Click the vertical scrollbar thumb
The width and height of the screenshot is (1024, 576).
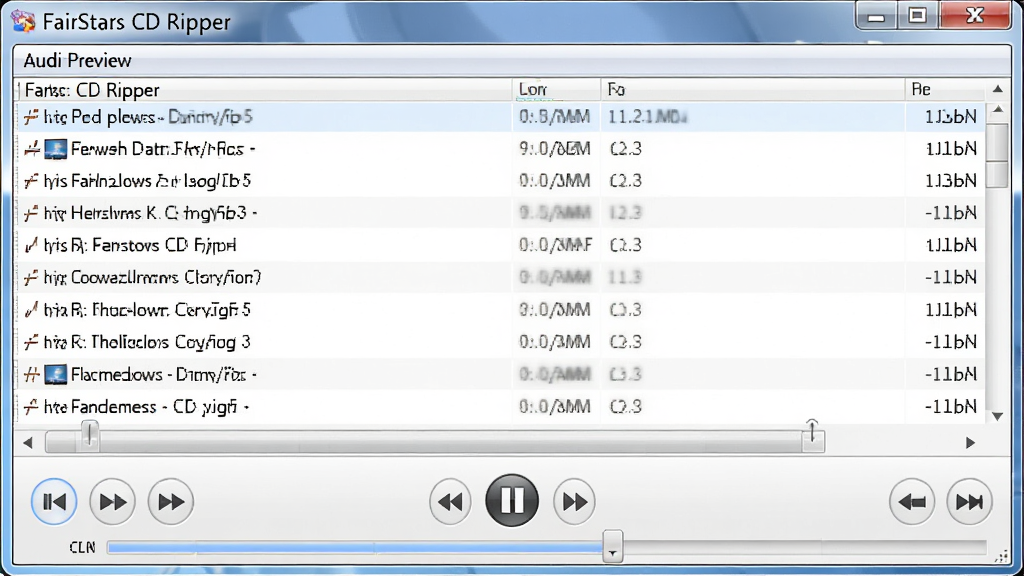(997, 155)
